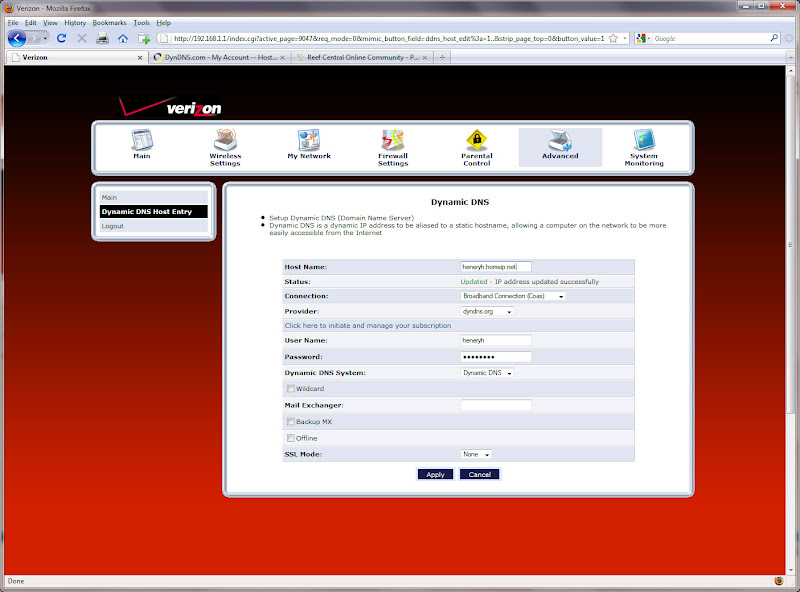
Task: Tick the Offline checkbox
Action: click(290, 438)
